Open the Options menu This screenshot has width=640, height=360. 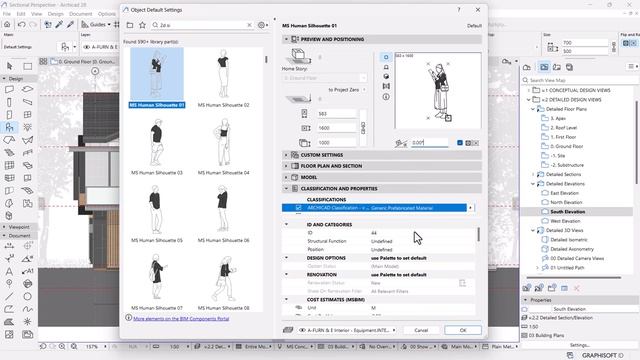[107, 14]
